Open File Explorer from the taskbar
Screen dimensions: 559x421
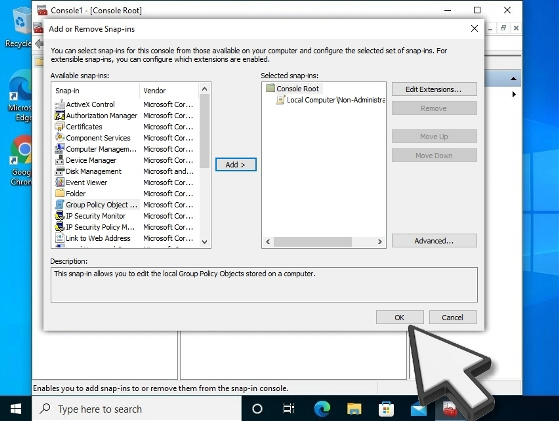pos(354,409)
